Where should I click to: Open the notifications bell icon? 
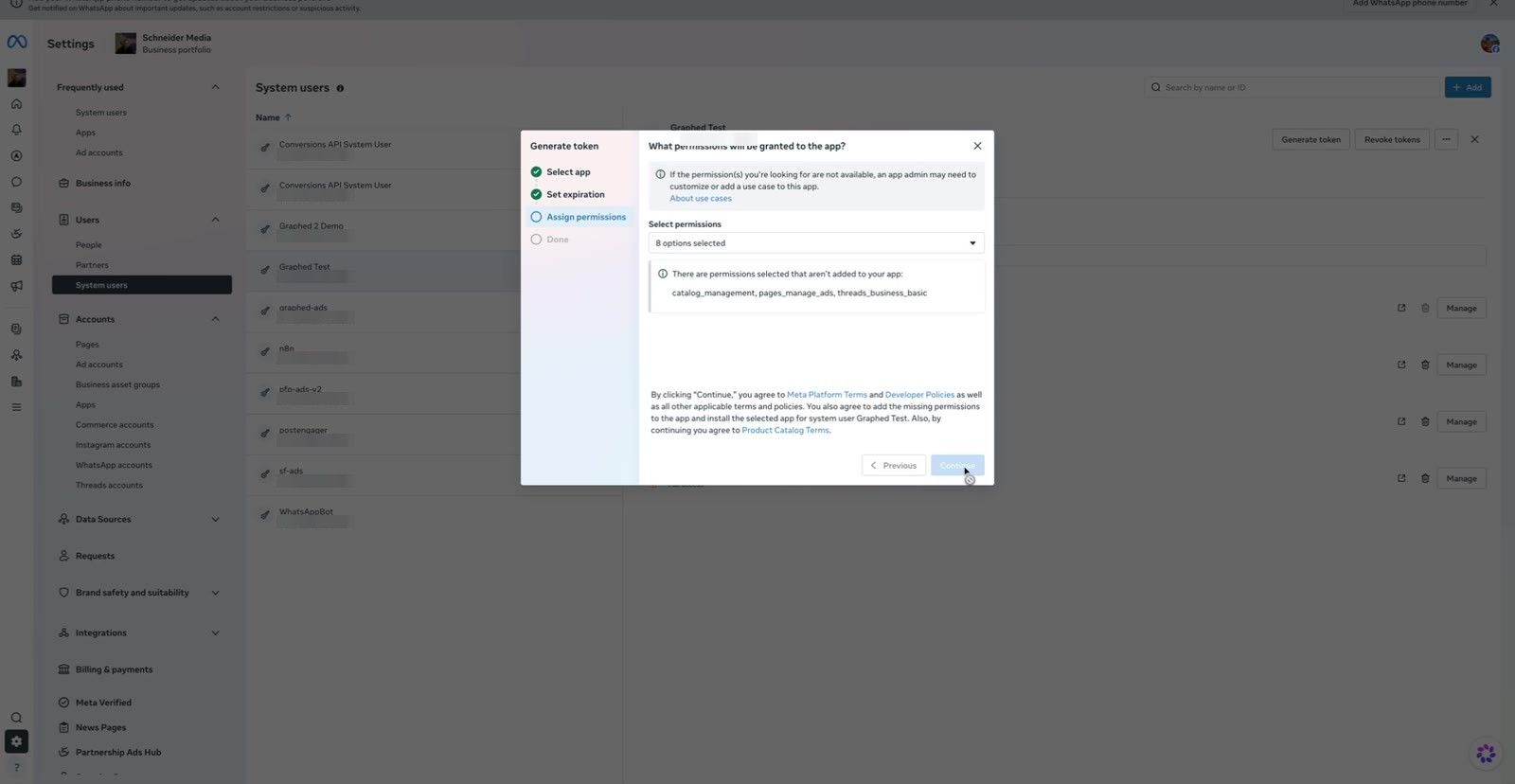pyautogui.click(x=16, y=130)
